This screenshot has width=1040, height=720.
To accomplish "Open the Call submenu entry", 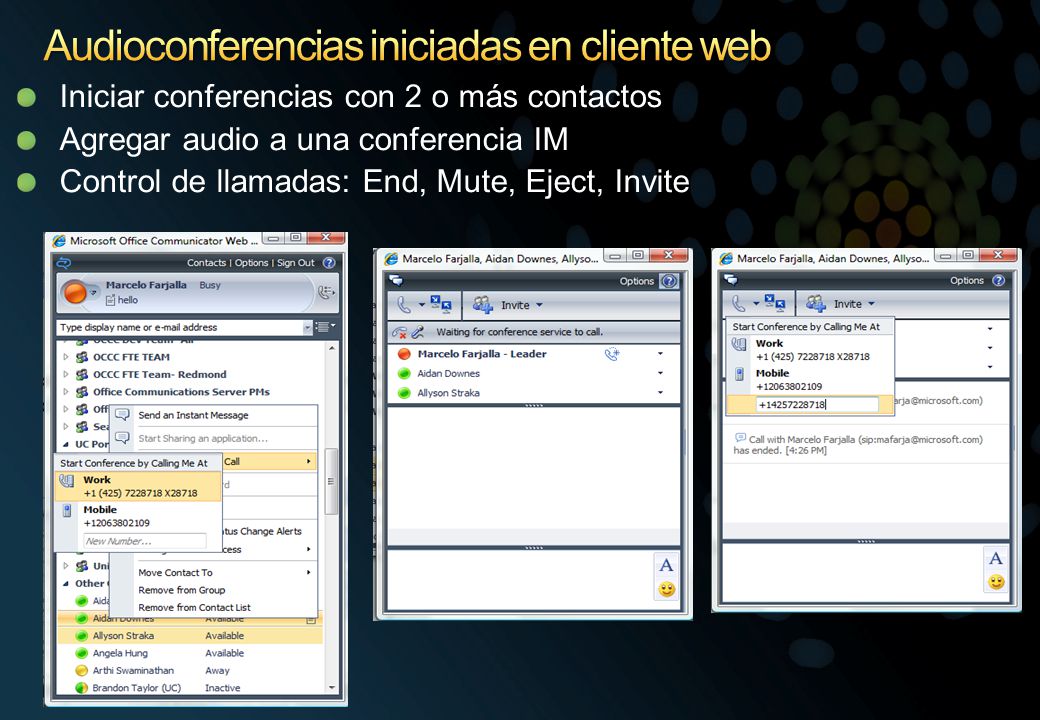I will [x=269, y=461].
